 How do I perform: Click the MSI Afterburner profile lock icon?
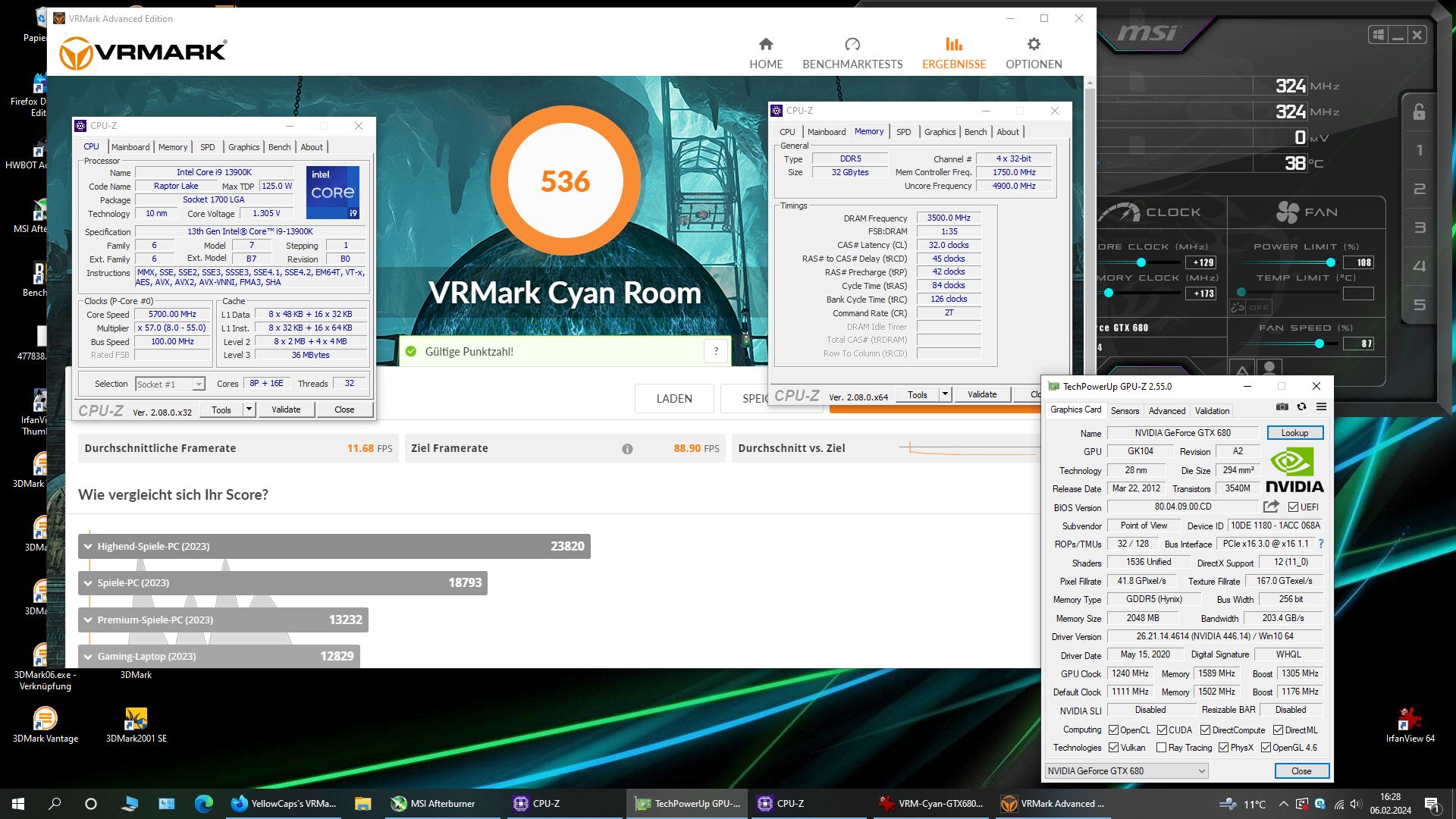click(1419, 111)
